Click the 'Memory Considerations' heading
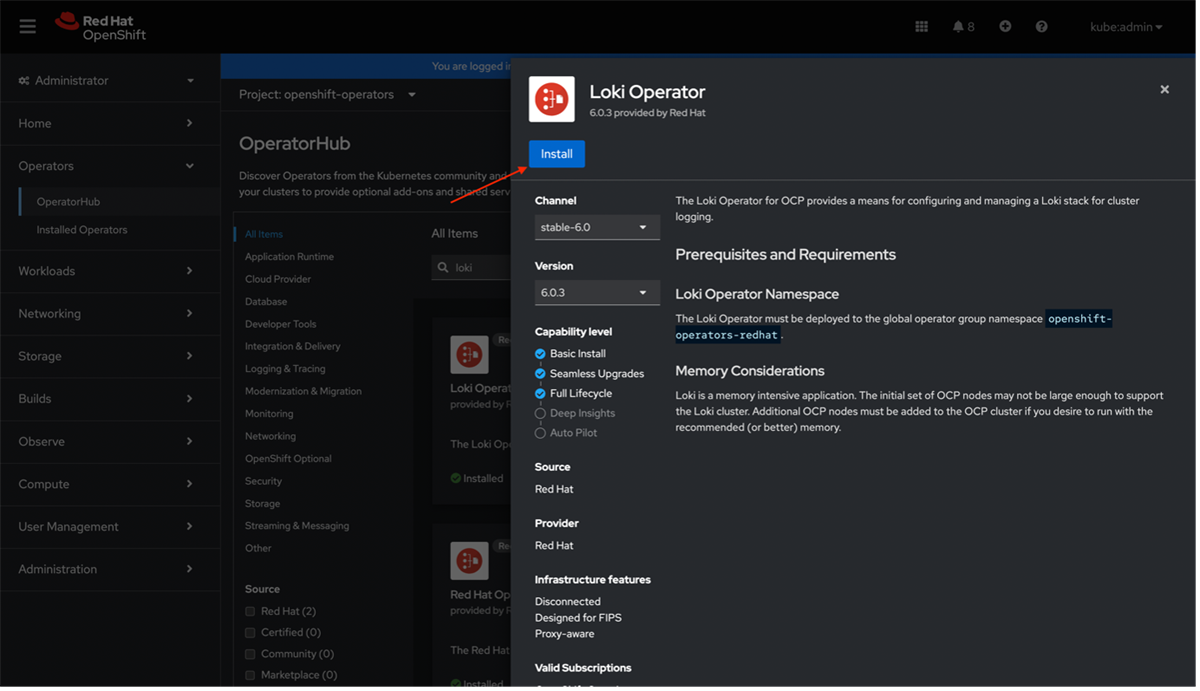1200x691 pixels. [750, 371]
